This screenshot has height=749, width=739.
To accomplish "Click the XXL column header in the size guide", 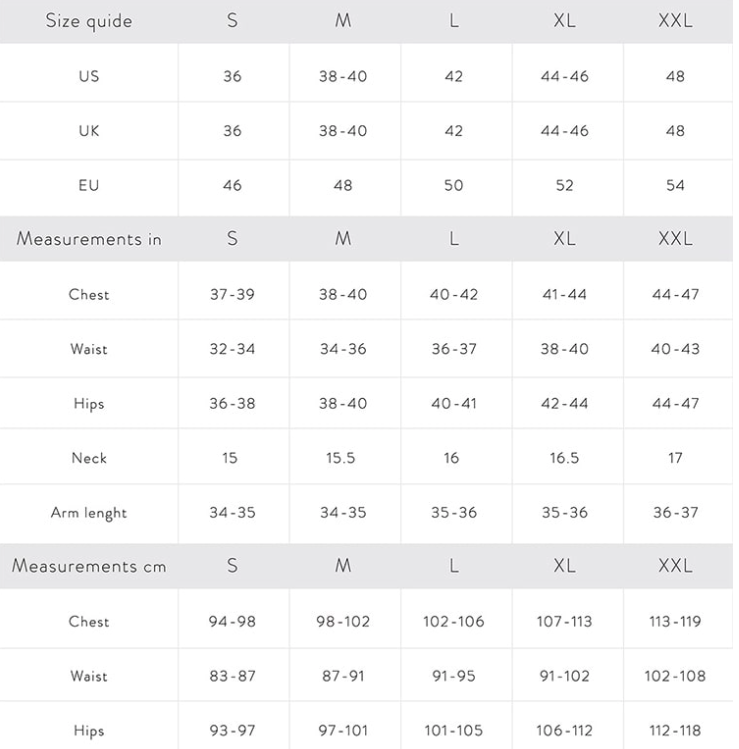I will pos(675,21).
